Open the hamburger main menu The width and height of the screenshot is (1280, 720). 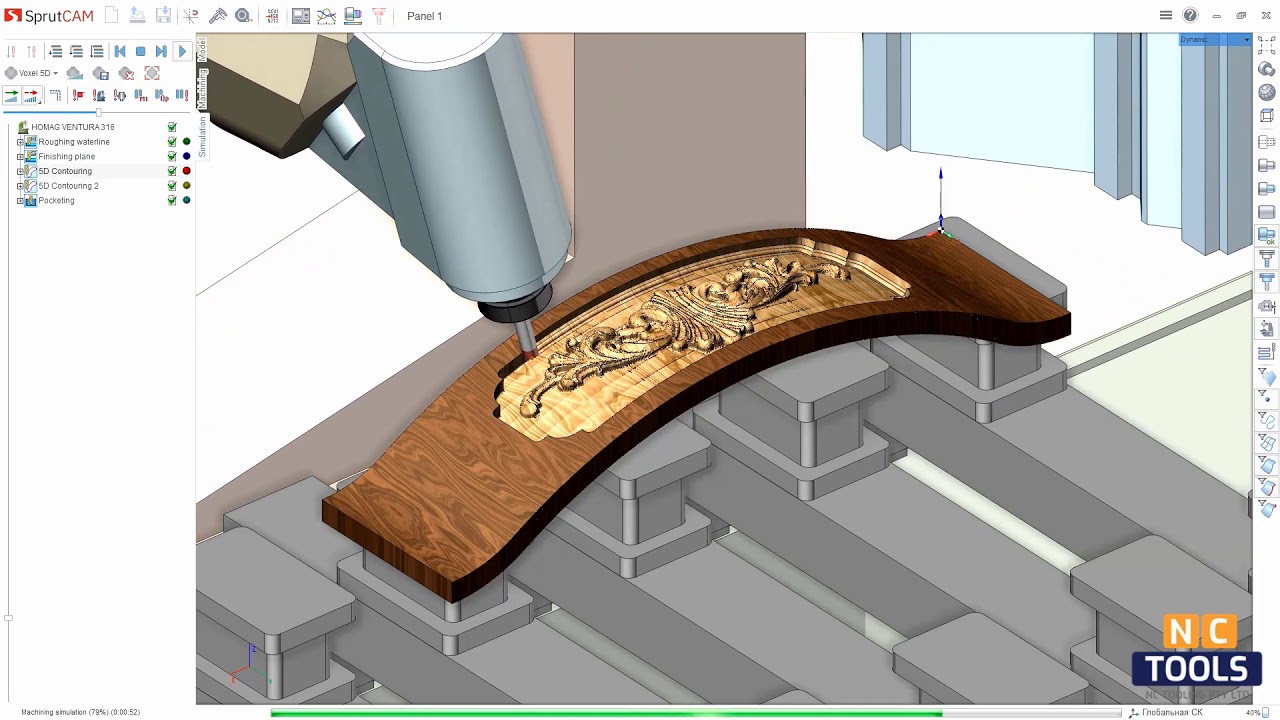click(x=1166, y=15)
